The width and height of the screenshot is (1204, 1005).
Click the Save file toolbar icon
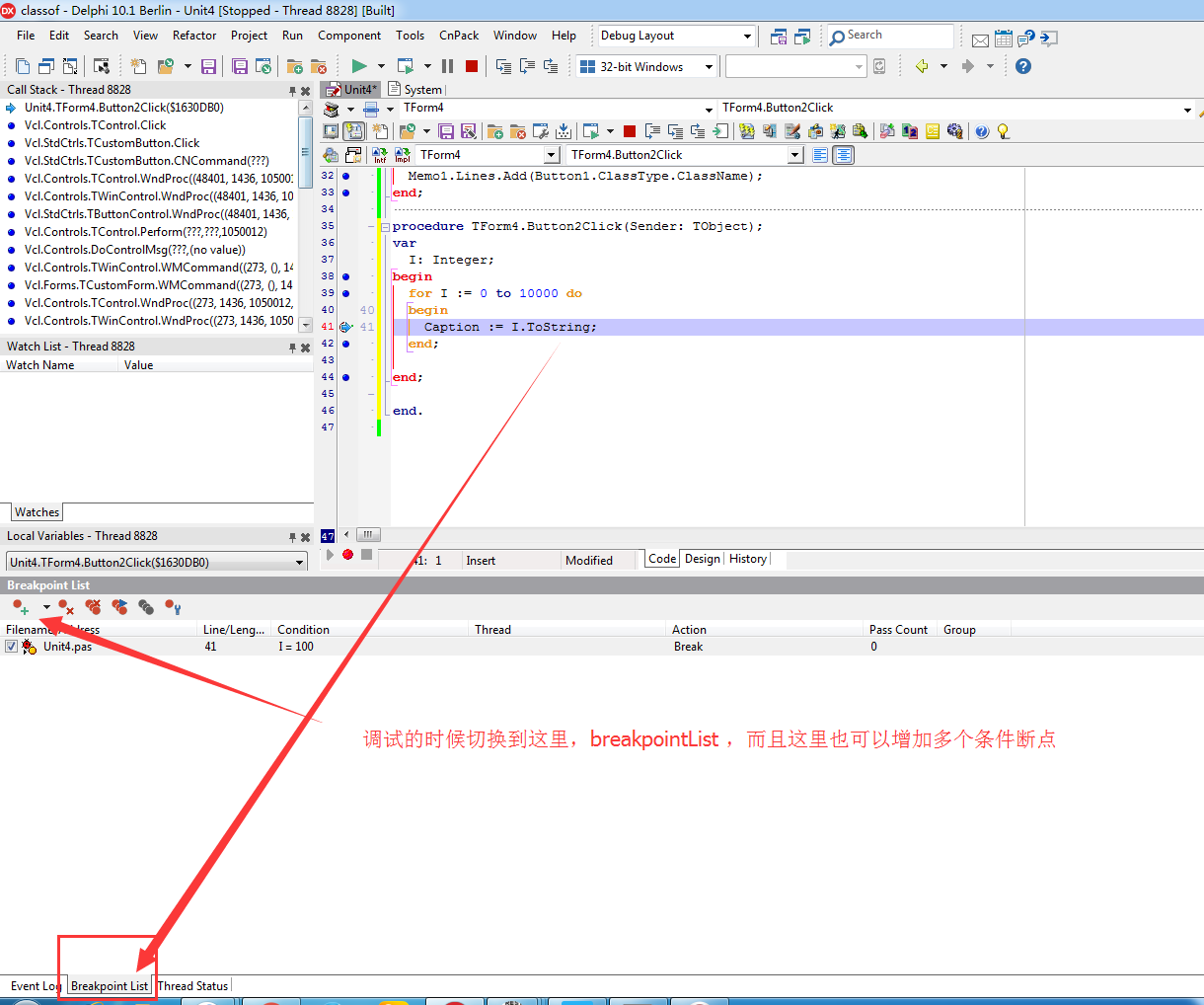coord(208,66)
